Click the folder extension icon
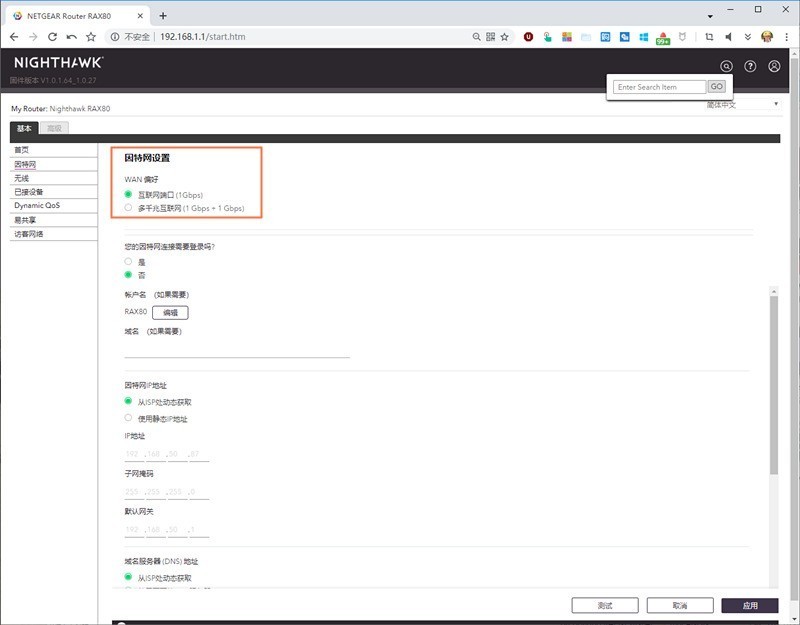This screenshot has height=625, width=800. tap(586, 37)
